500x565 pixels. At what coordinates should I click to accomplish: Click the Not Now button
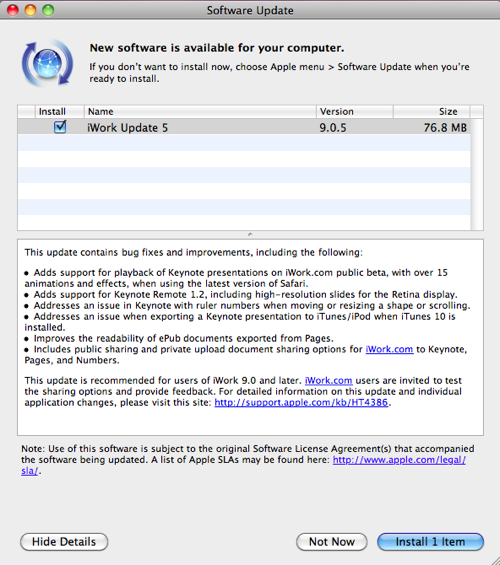(x=332, y=542)
